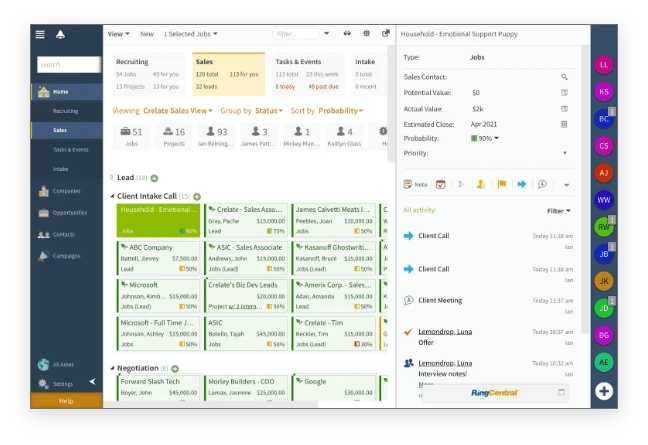This screenshot has height=445, width=648.
Task: Click the green 90% probability swatch
Action: tap(474, 138)
